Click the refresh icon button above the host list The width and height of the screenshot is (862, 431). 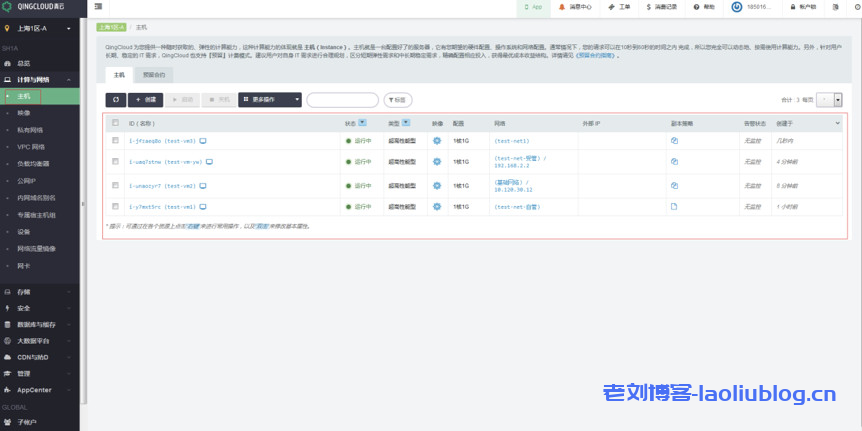tap(115, 100)
